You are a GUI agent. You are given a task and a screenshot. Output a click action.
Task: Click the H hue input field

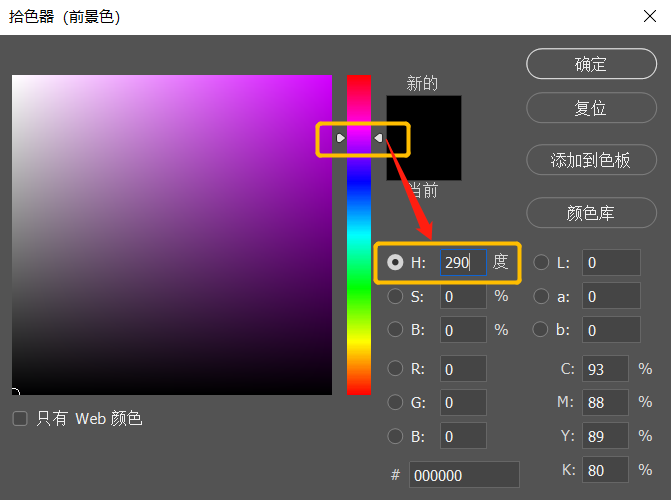[463, 262]
